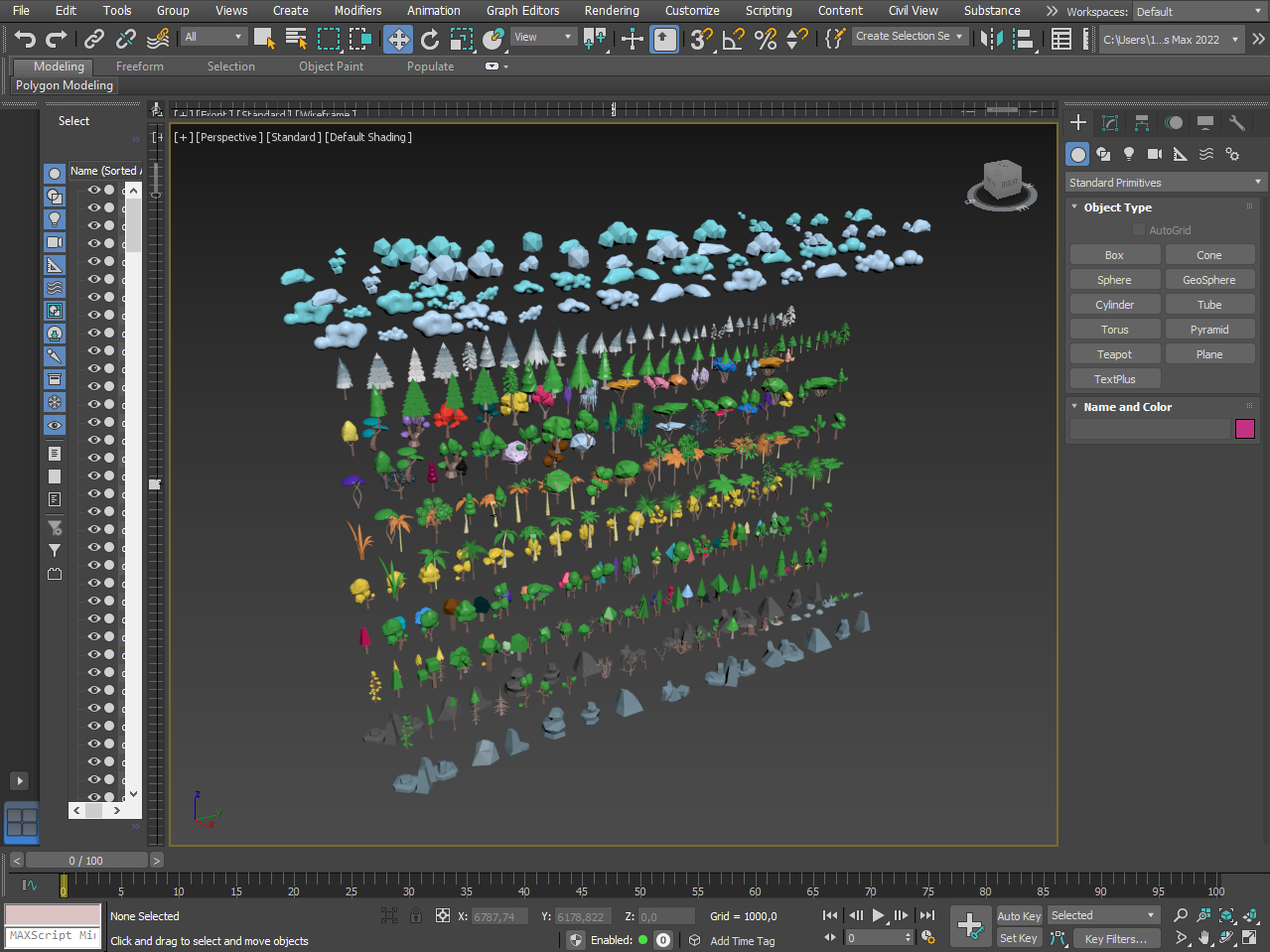Viewport: 1270px width, 952px height.
Task: Create a Teapot primitive button
Action: 1114,354
